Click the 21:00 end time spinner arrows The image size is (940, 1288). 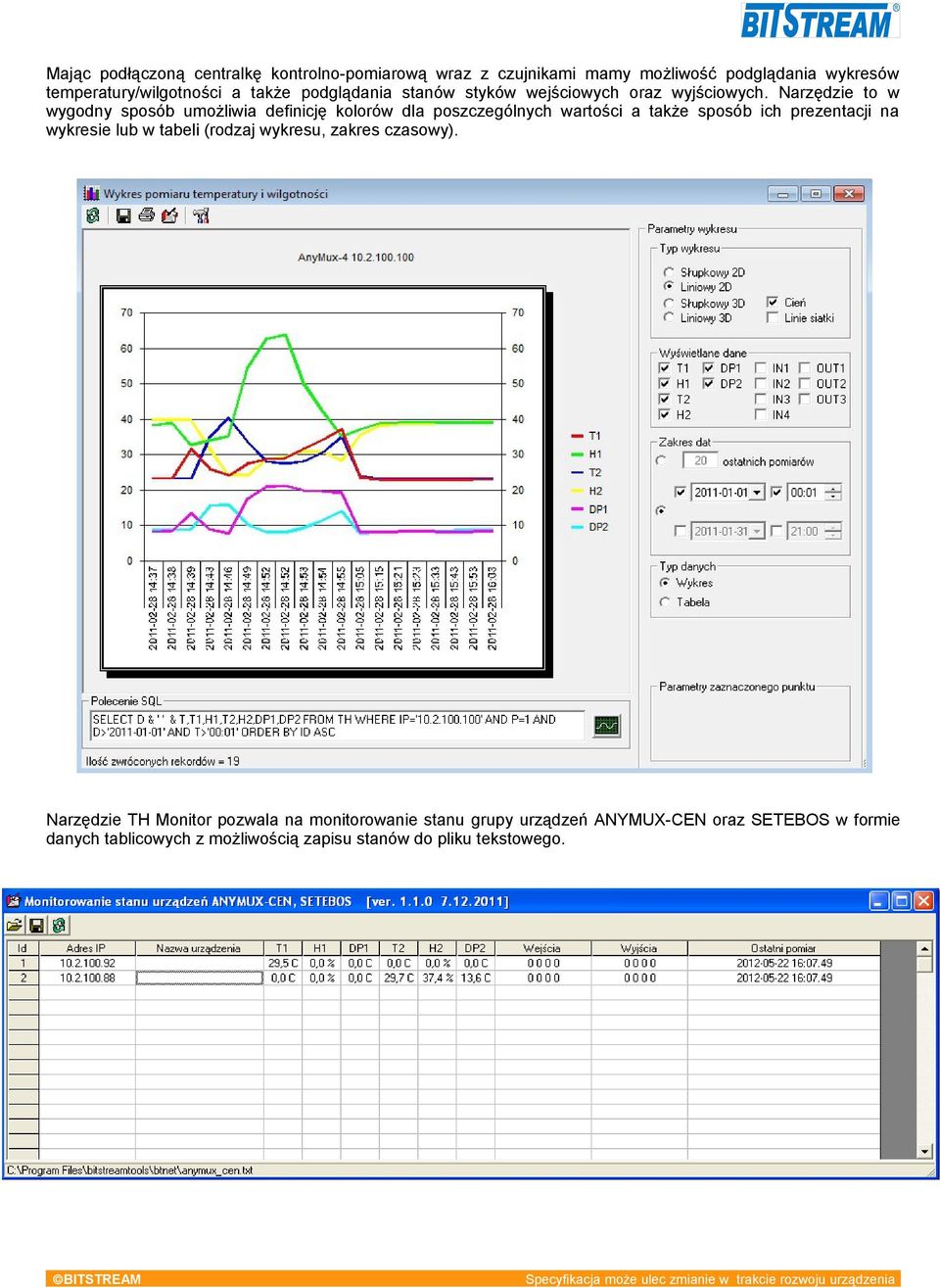(x=833, y=531)
